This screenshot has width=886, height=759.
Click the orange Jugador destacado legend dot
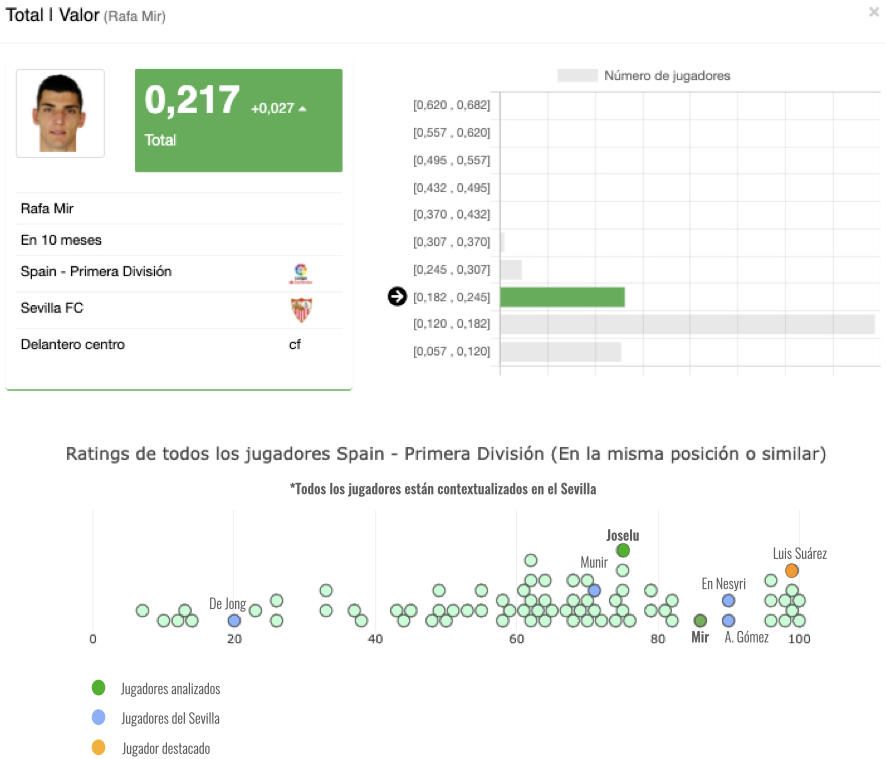tap(98, 747)
